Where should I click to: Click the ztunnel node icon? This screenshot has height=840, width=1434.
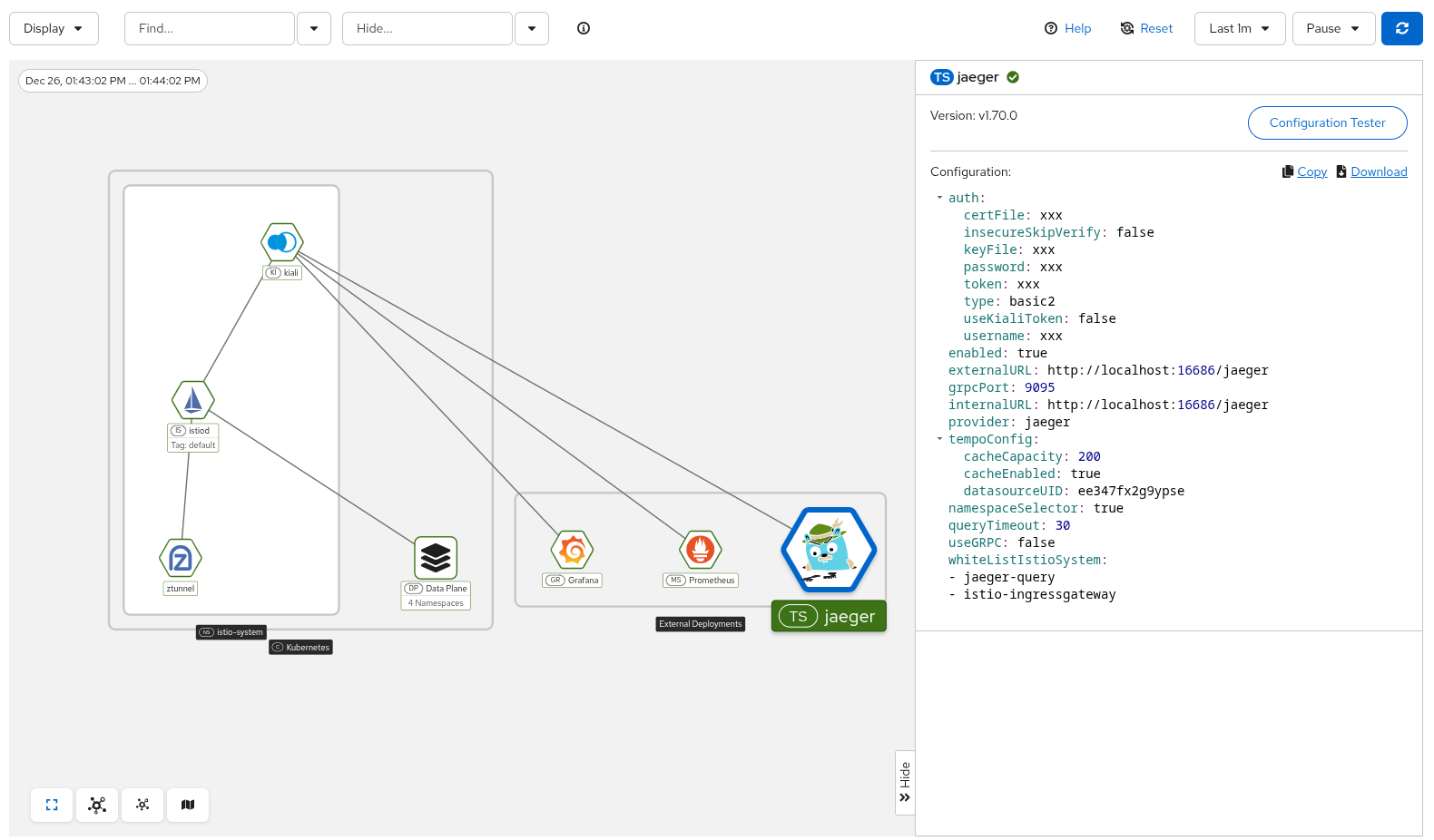[181, 558]
